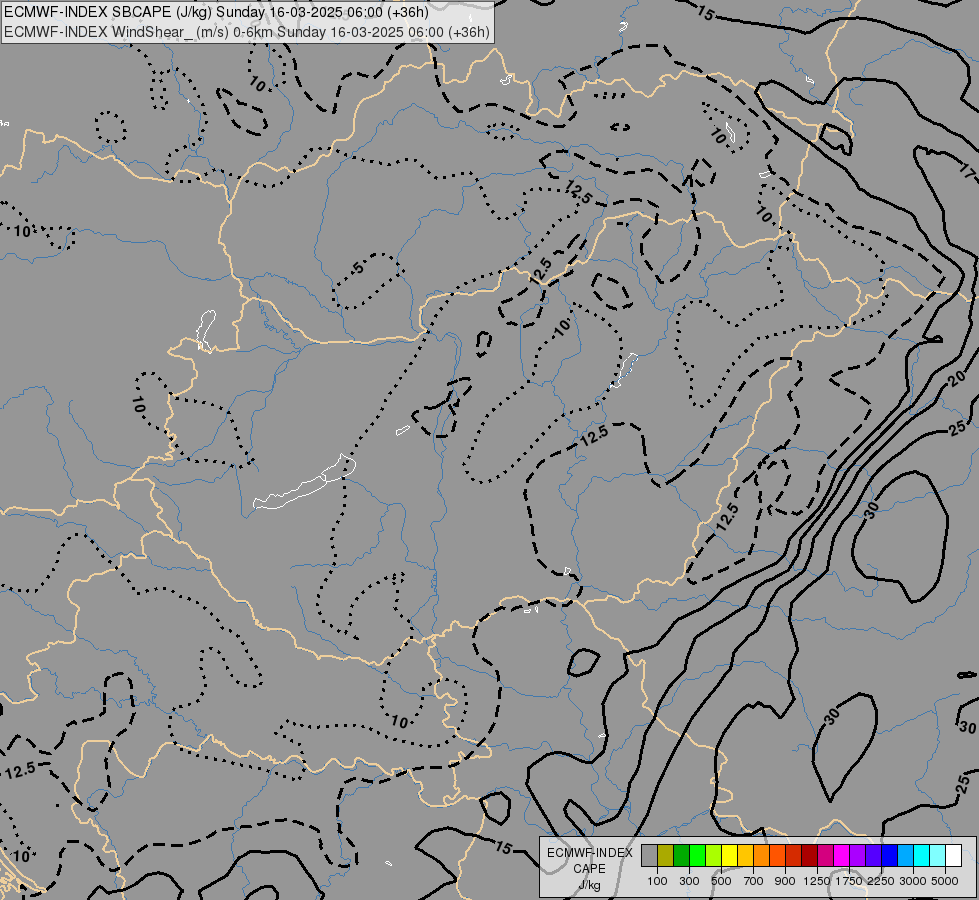979x900 pixels.
Task: Pick the dark maroon red legend swatch
Action: tap(810, 855)
